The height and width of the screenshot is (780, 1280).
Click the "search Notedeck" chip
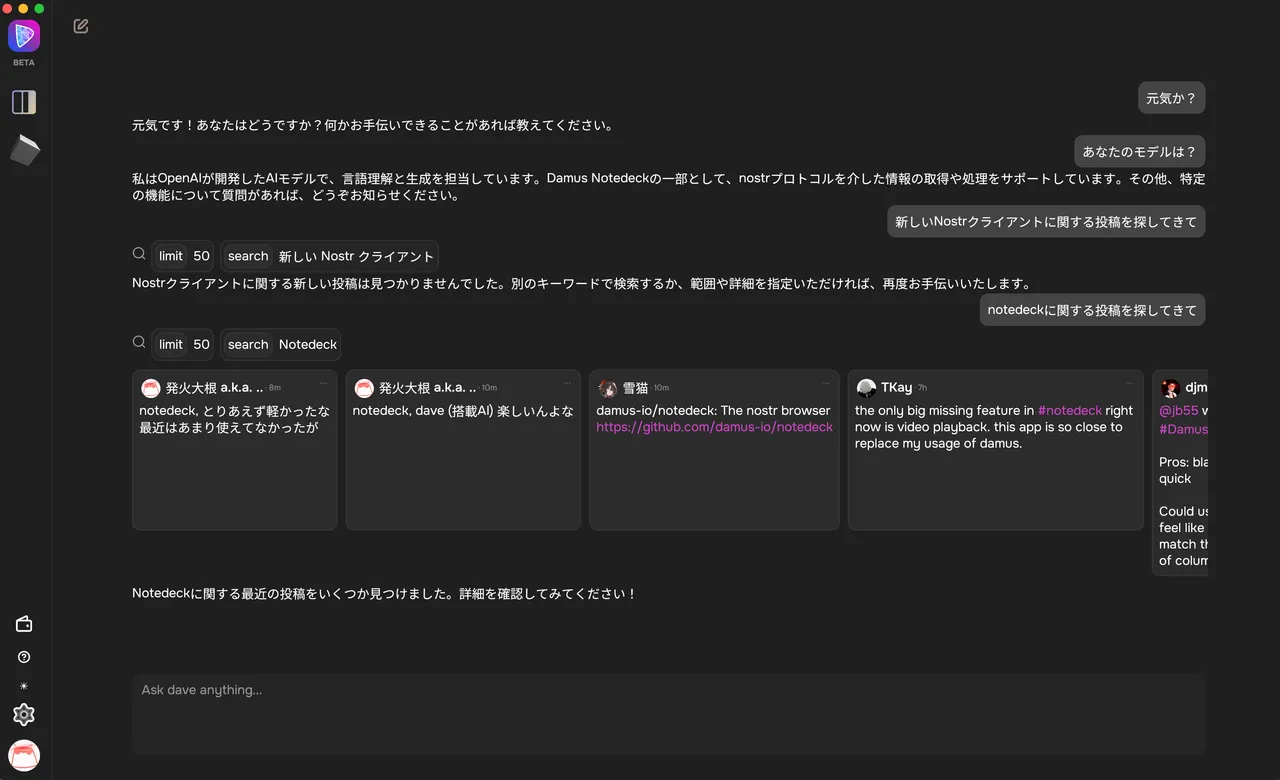pyautogui.click(x=281, y=344)
